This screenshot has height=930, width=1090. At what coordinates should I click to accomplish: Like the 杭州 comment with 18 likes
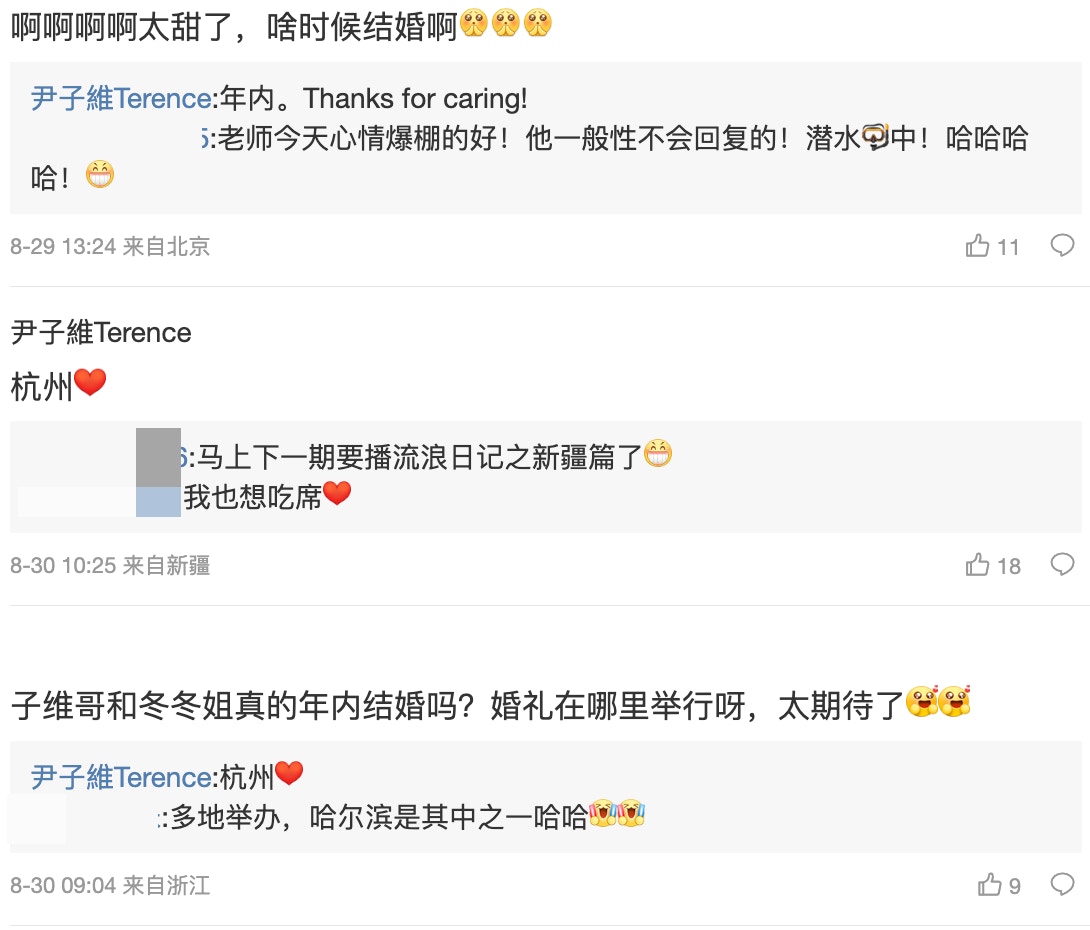pyautogui.click(x=977, y=565)
